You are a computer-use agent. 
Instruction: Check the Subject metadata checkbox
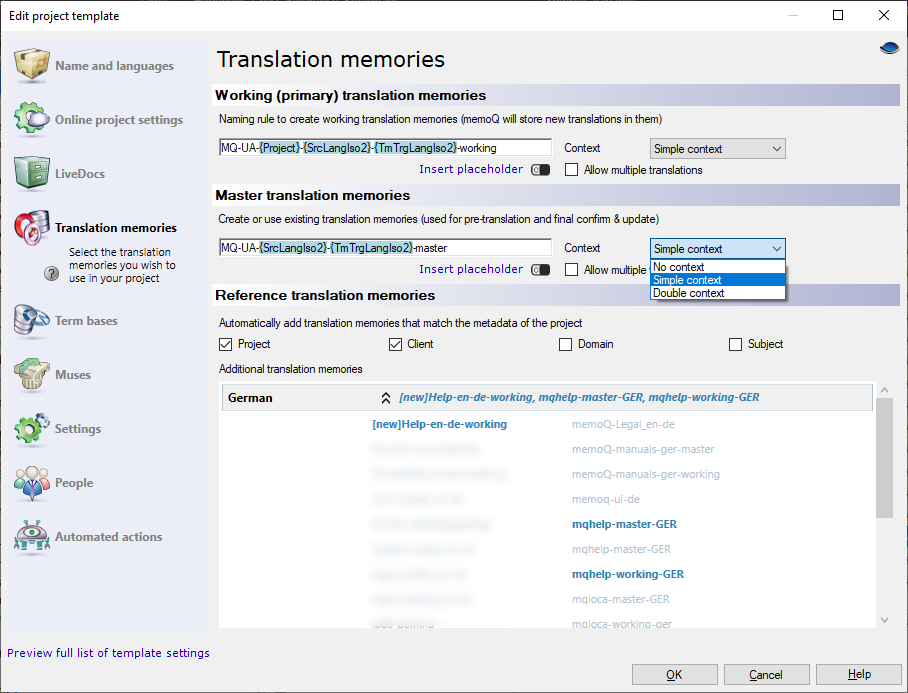735,344
